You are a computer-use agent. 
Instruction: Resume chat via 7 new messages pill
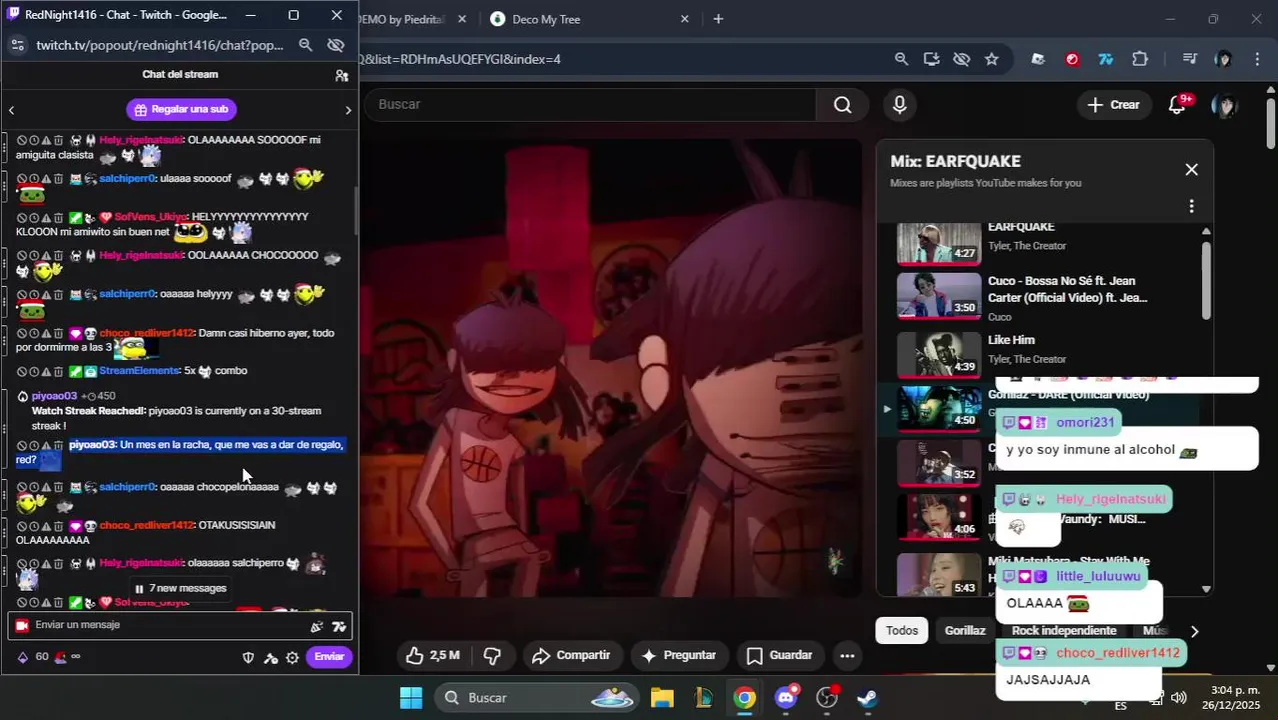[180, 588]
